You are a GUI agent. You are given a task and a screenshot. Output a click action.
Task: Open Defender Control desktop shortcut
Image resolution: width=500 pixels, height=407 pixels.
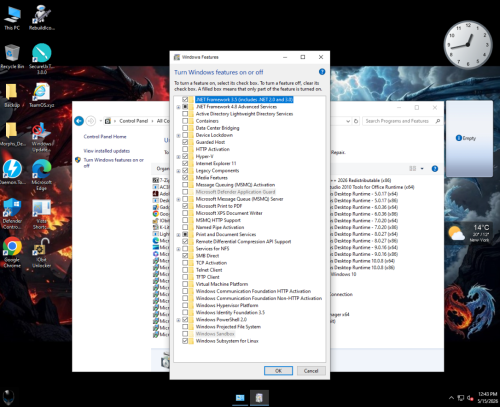12,213
